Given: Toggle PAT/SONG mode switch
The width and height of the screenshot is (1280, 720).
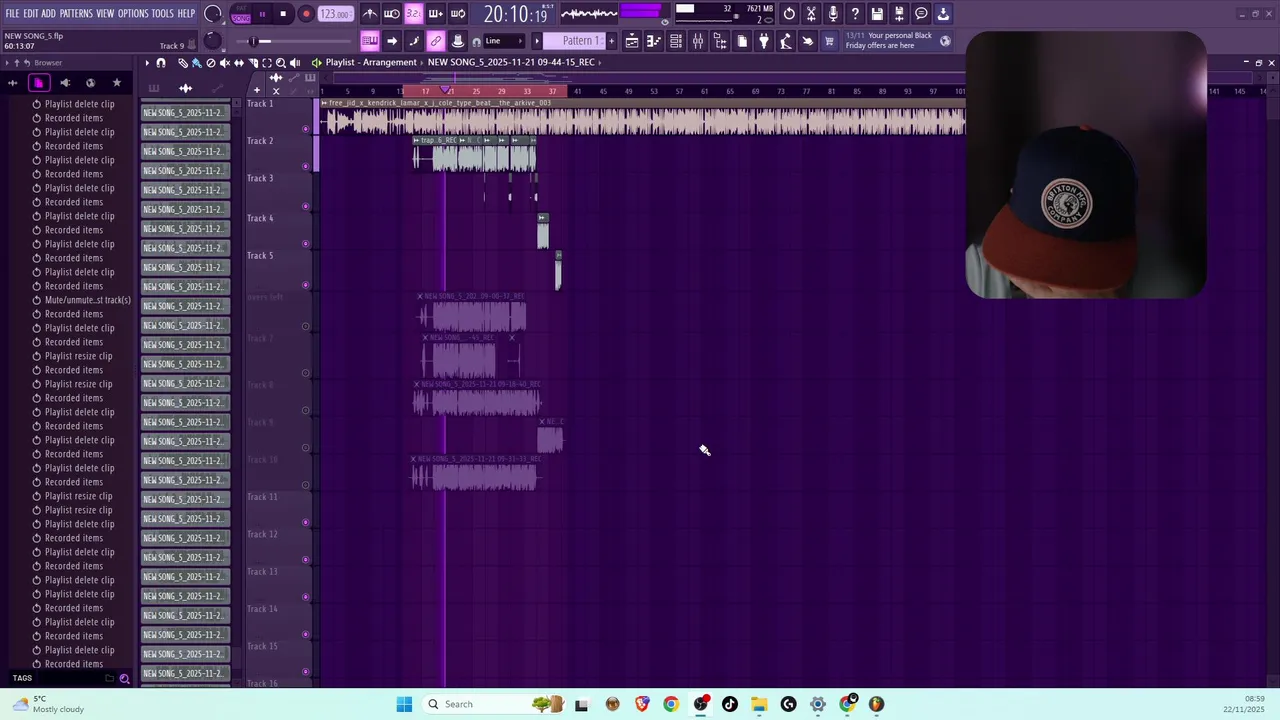Looking at the screenshot, I should pos(241,14).
